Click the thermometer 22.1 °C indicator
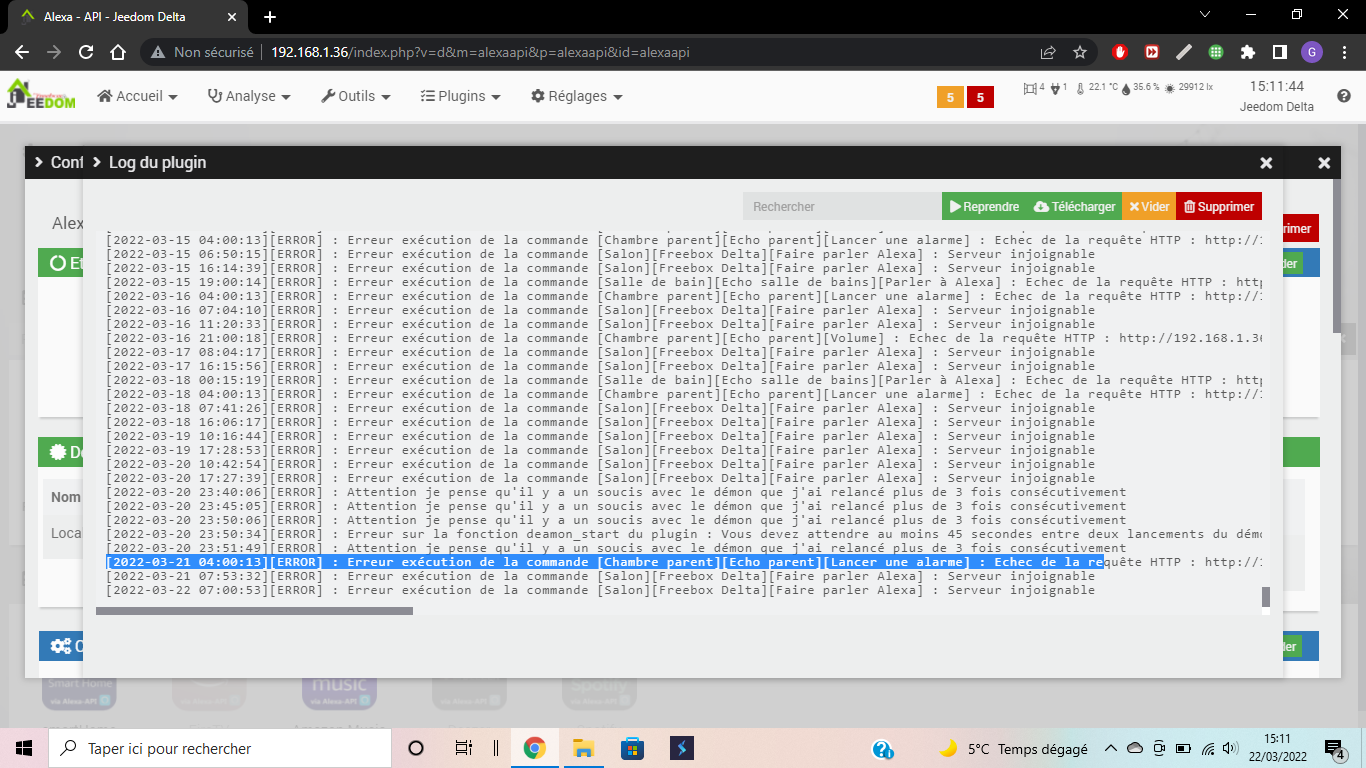Image resolution: width=1366 pixels, height=768 pixels. click(x=1096, y=88)
